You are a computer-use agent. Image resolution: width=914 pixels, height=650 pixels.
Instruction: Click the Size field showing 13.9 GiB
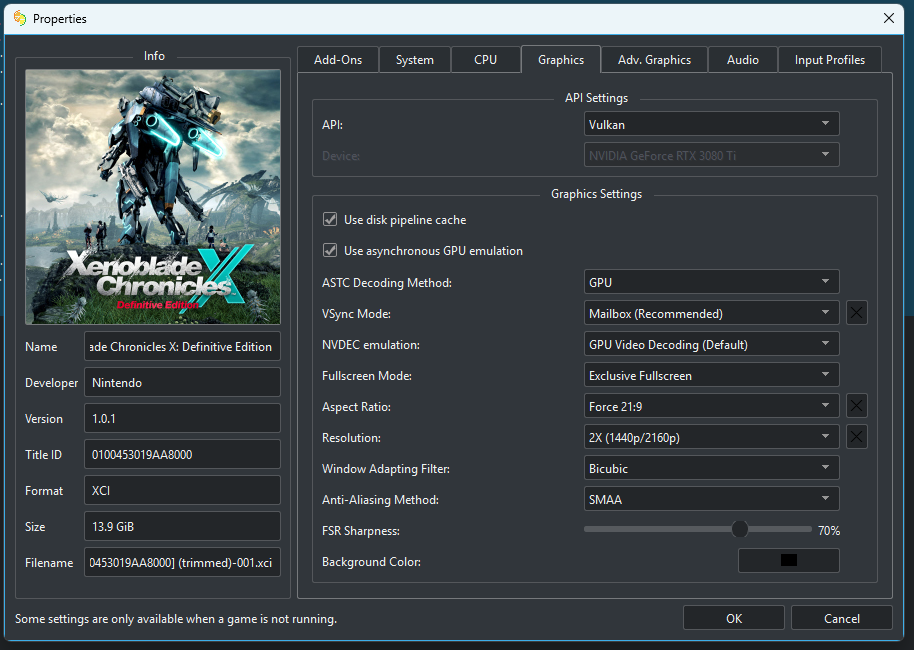[182, 526]
